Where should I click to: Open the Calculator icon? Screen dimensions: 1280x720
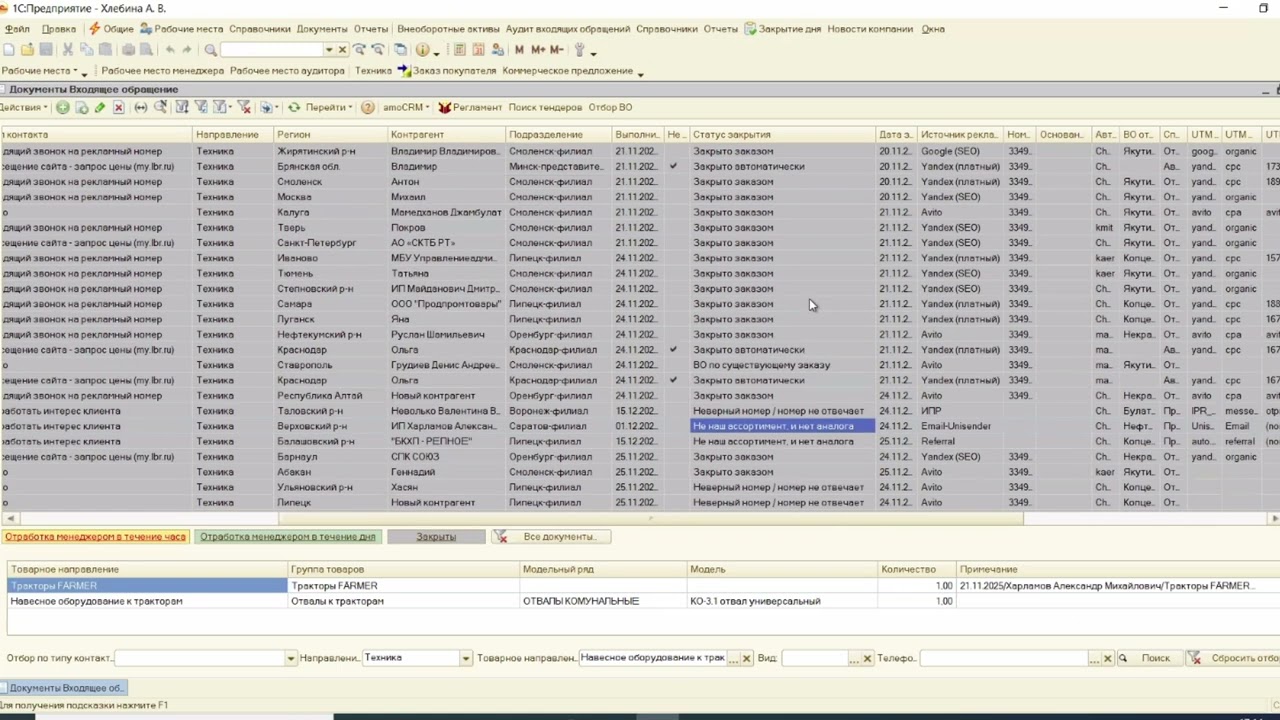[459, 50]
